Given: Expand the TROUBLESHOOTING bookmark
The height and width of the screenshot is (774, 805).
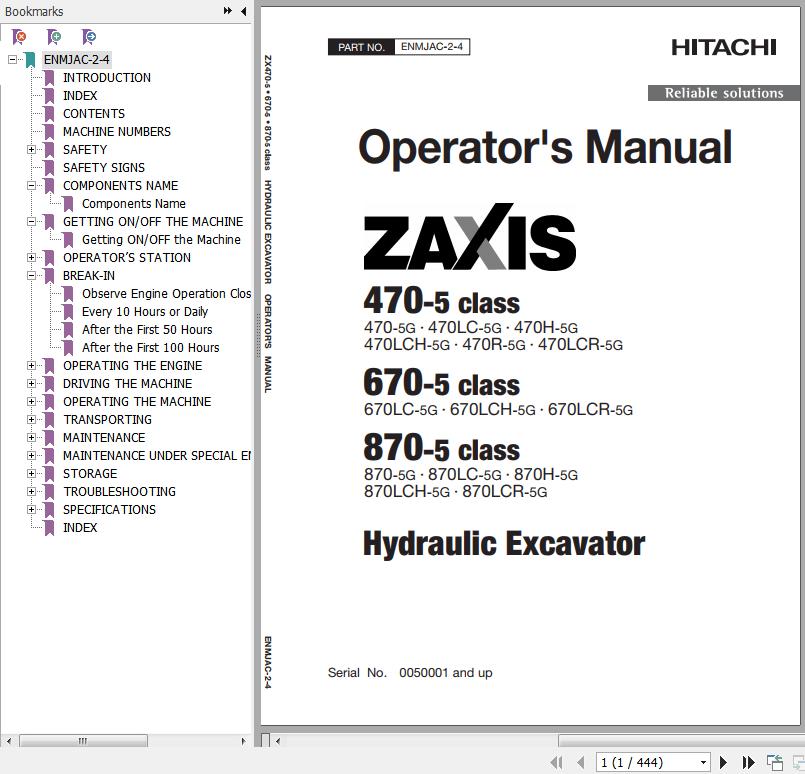Looking at the screenshot, I should click(31, 492).
